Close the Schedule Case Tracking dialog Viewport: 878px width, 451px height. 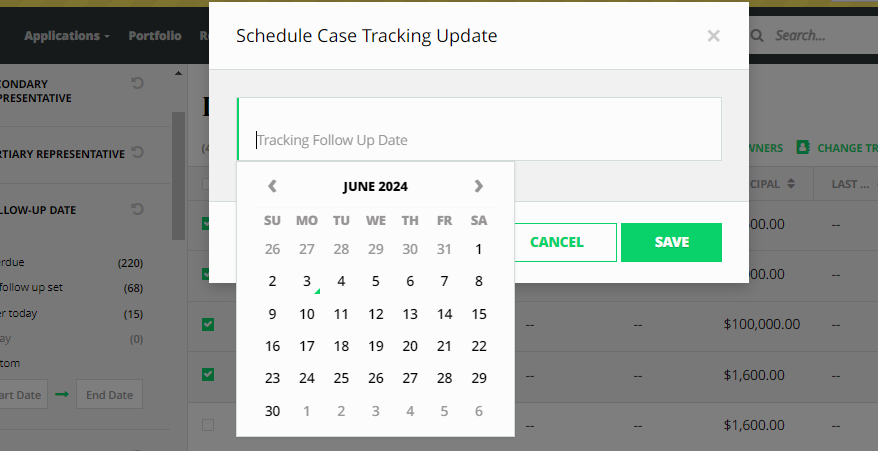[713, 36]
